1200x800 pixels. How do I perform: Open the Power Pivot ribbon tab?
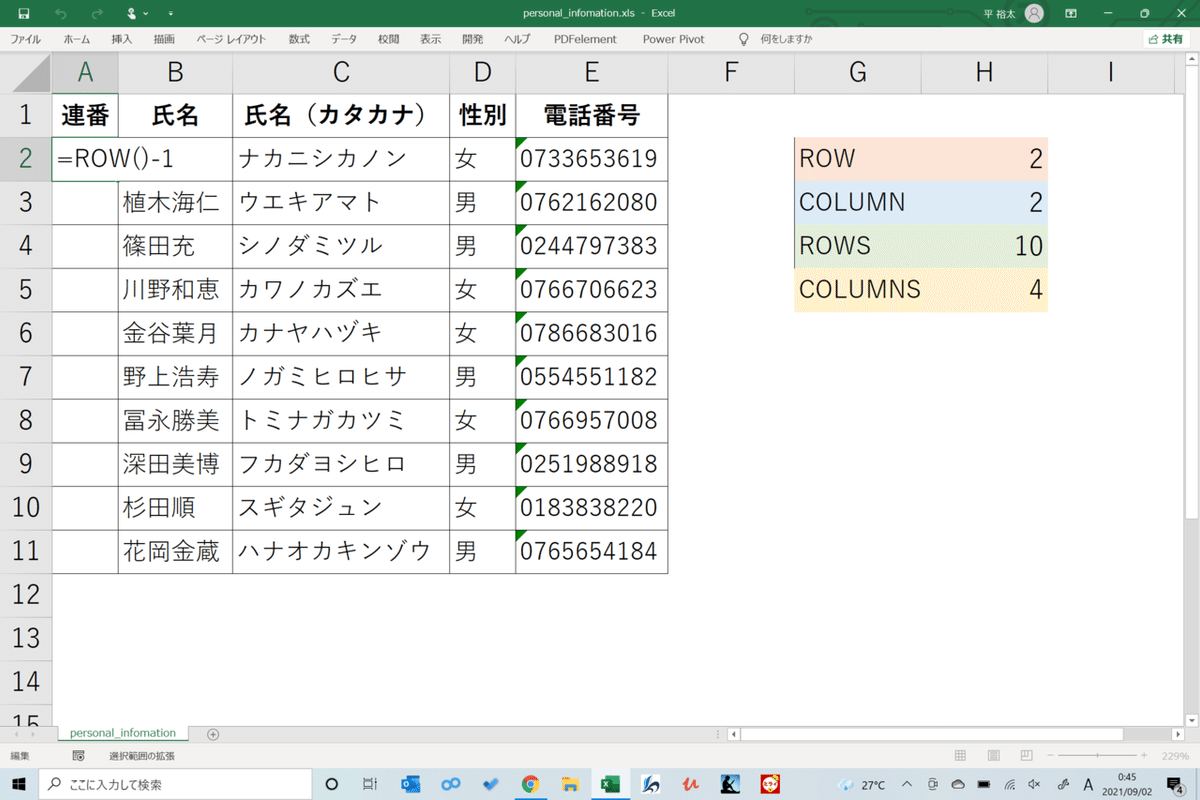[x=673, y=39]
